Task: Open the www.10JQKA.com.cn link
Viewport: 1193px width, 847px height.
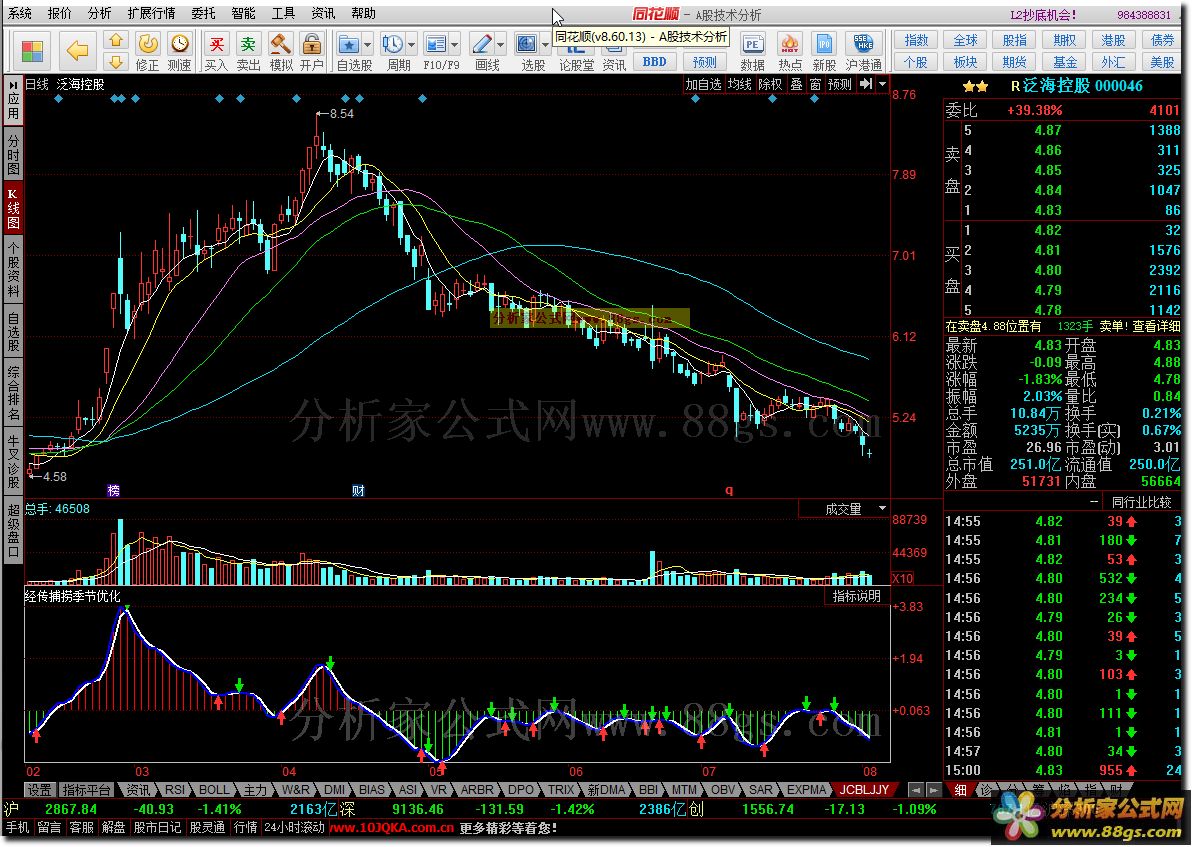Action: pos(391,827)
